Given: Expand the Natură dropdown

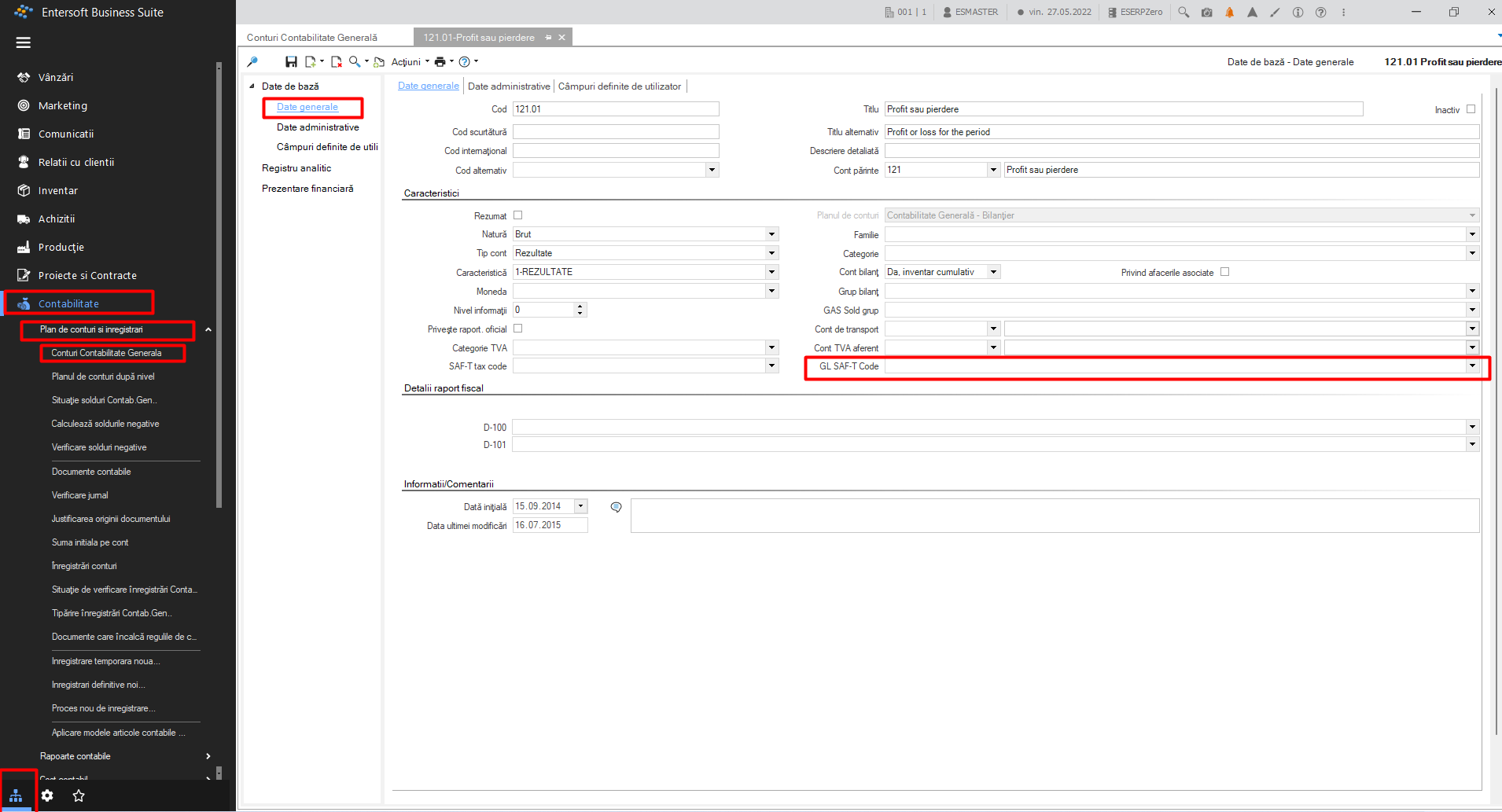Looking at the screenshot, I should [771, 234].
